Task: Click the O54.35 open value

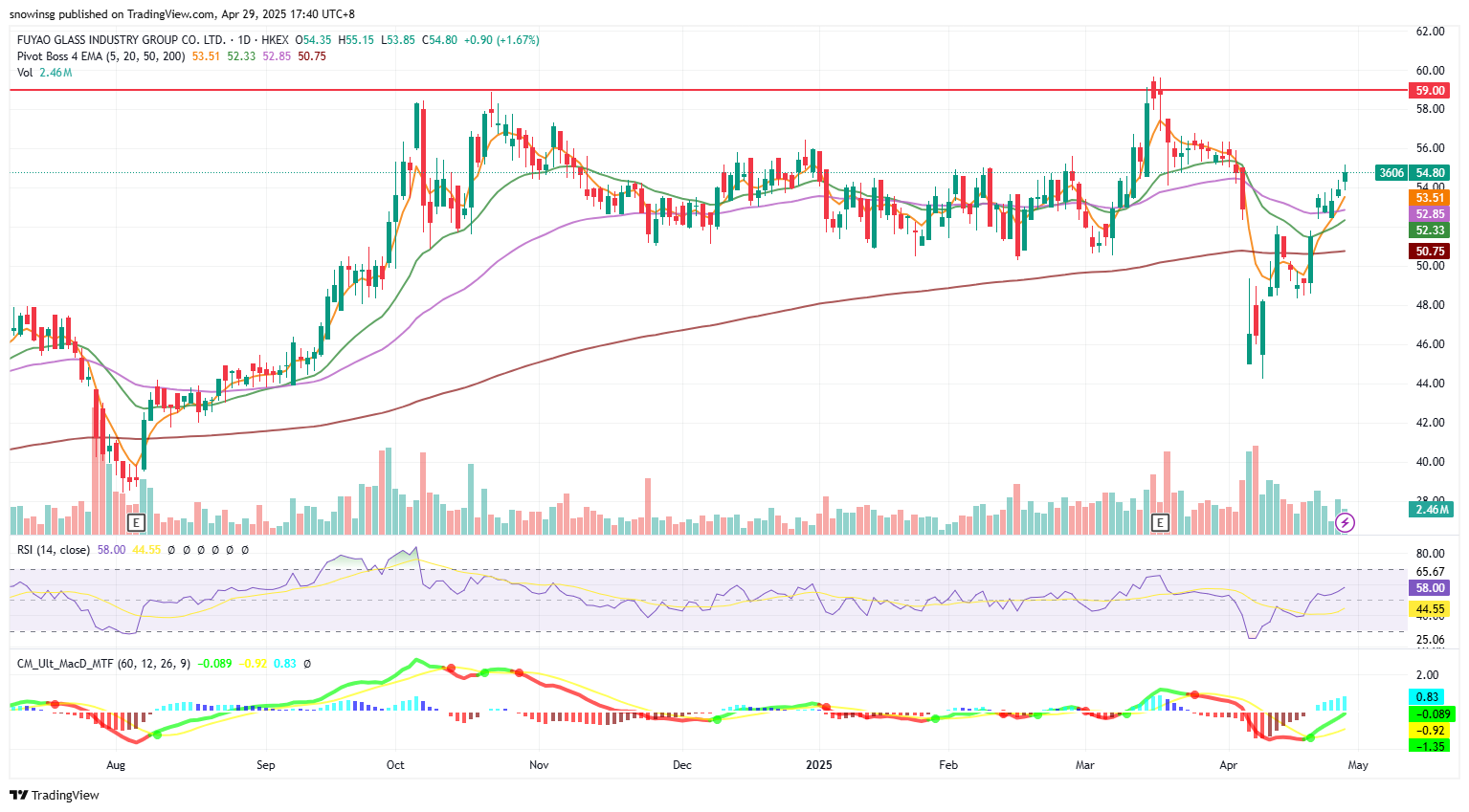Action: point(313,40)
